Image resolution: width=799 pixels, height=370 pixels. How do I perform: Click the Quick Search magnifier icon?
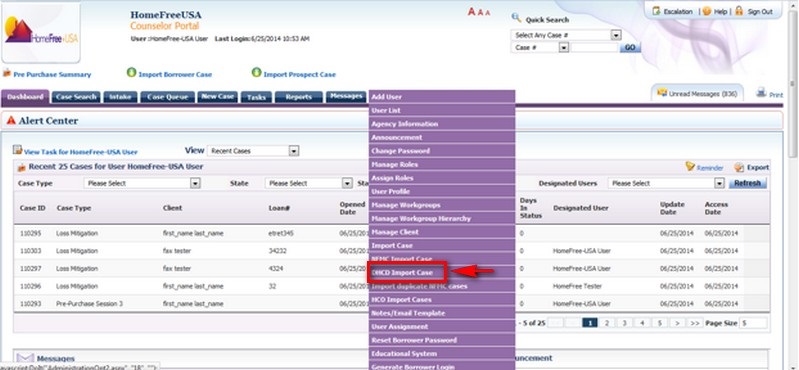pyautogui.click(x=516, y=18)
